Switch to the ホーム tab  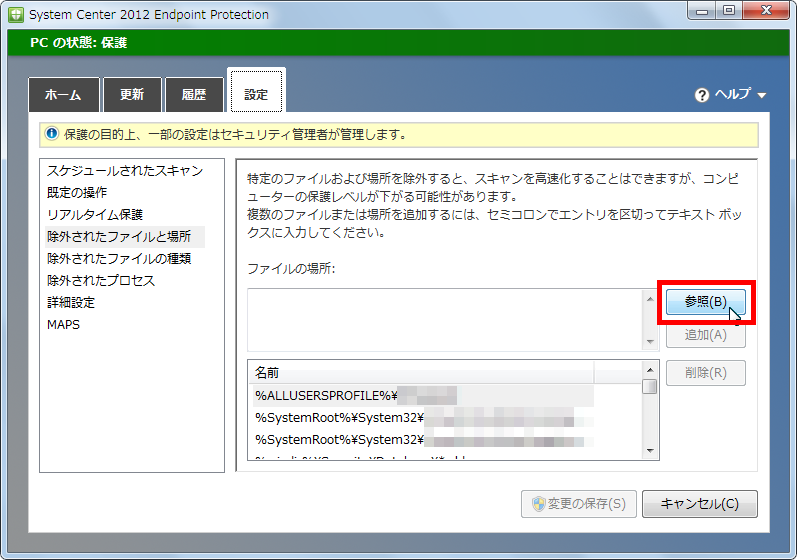click(x=64, y=95)
